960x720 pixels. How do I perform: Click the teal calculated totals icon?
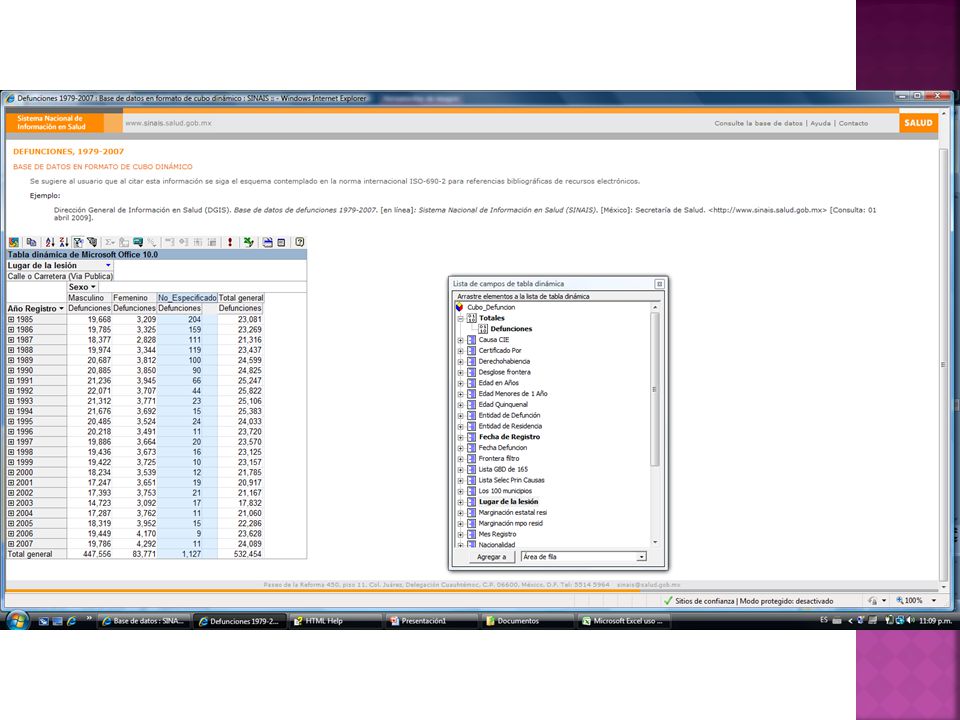(138, 242)
